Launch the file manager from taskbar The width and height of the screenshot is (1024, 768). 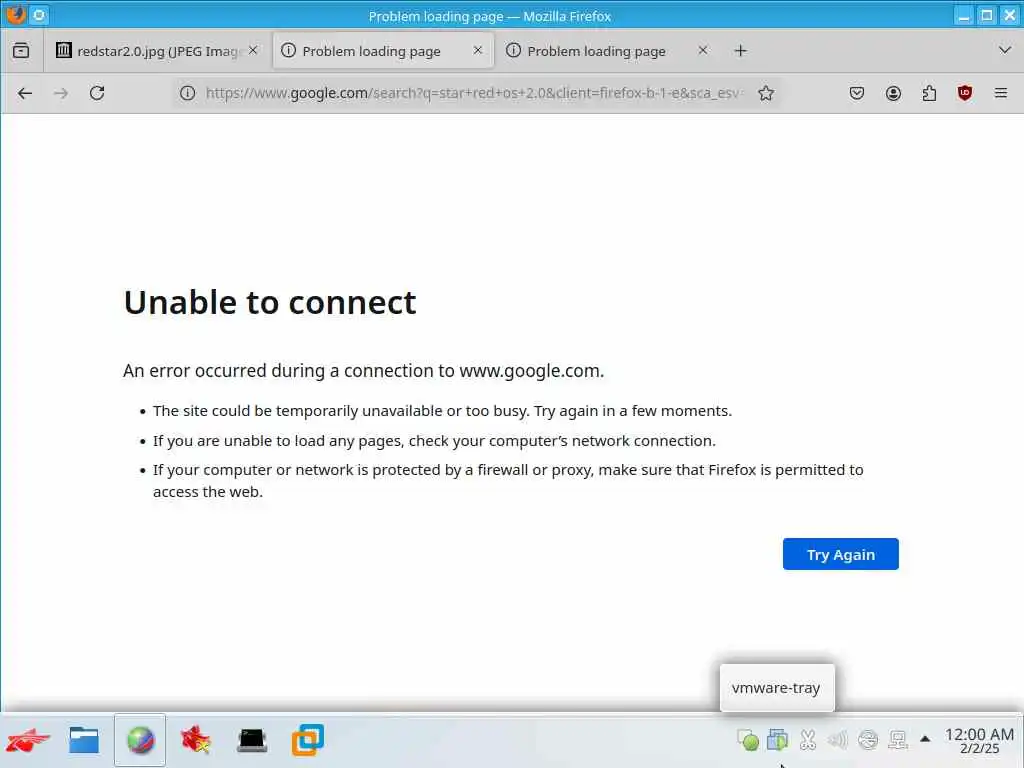tap(84, 740)
